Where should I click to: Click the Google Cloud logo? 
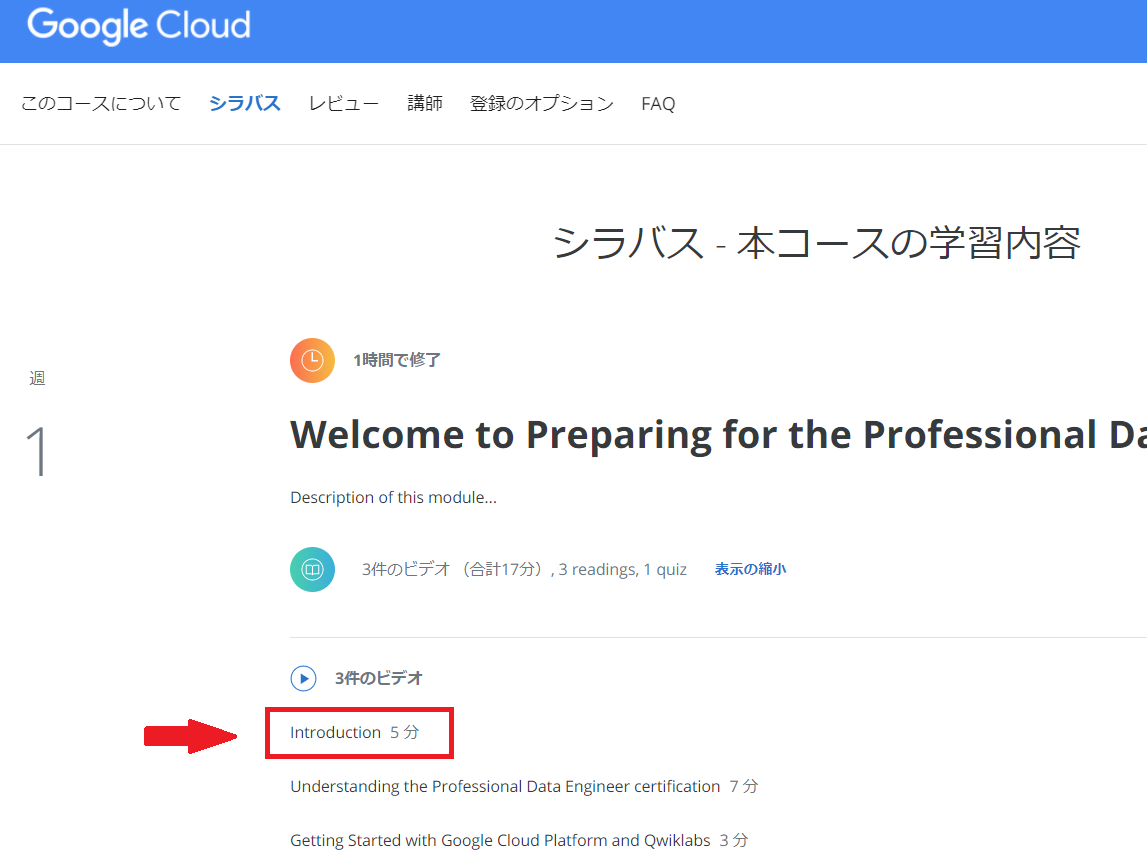tap(139, 26)
